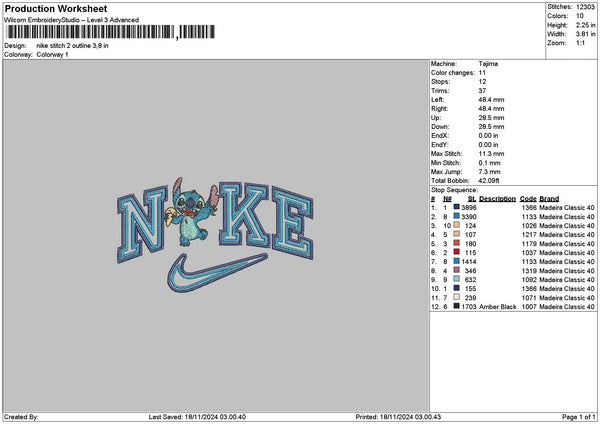Click the design name 'nike stitch 2 outline 3,8 in'
The height and width of the screenshot is (424, 600).
tap(72, 46)
